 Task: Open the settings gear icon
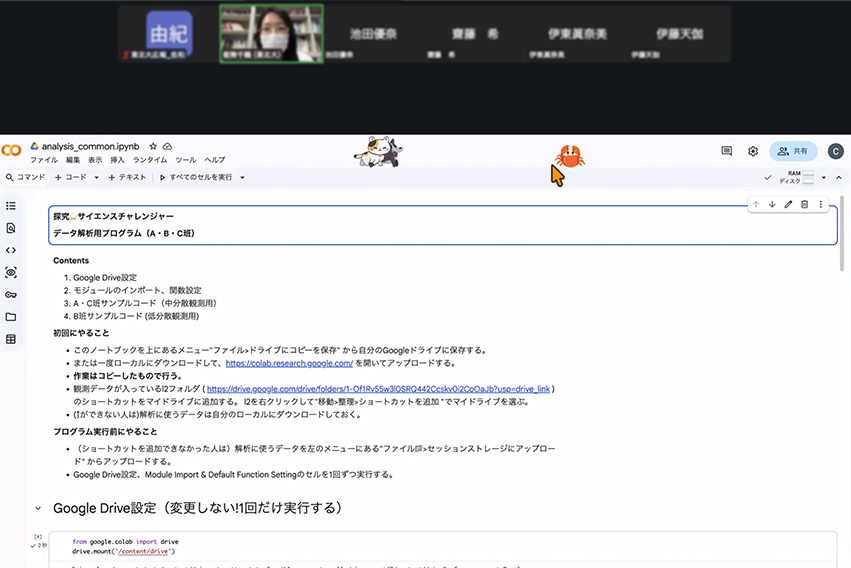tap(753, 151)
